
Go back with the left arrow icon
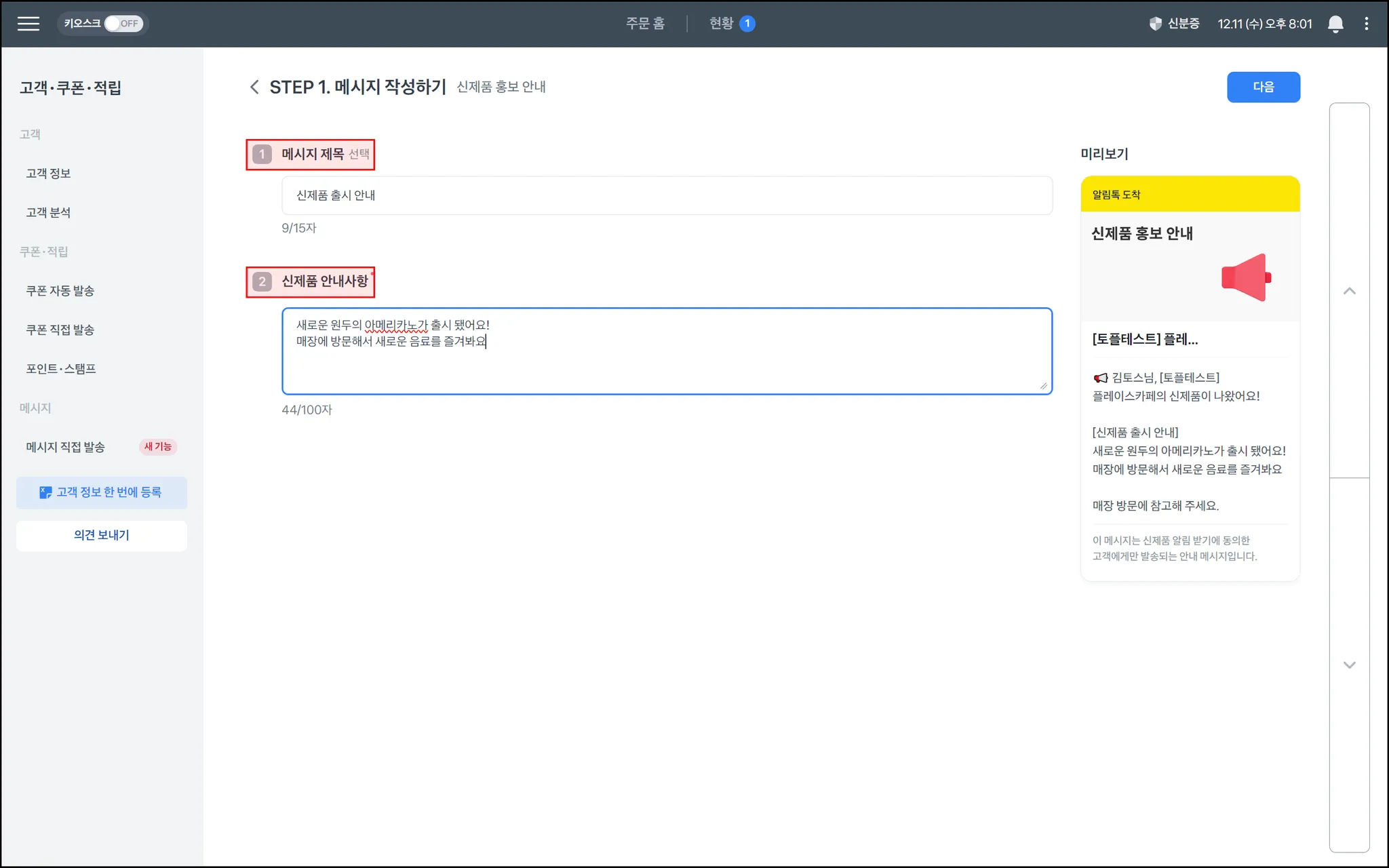click(254, 87)
